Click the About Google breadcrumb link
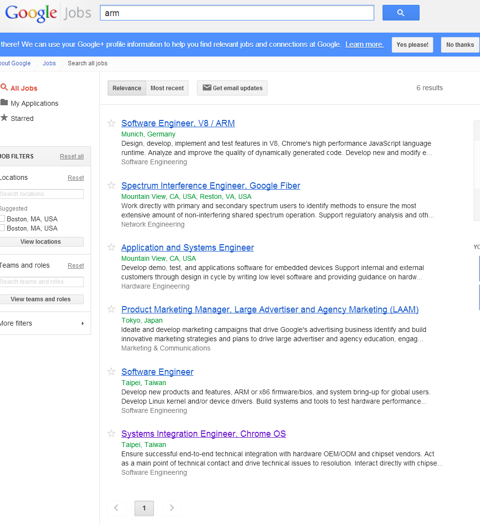 [15, 63]
